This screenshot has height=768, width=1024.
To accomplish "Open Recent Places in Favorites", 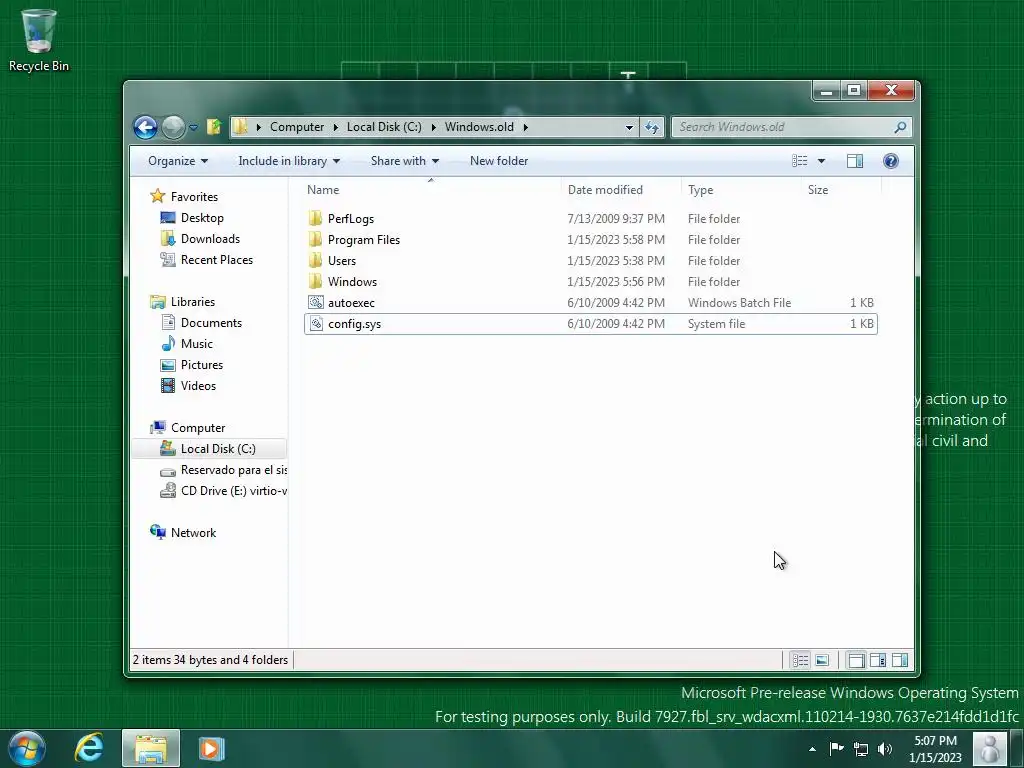I will [x=217, y=260].
